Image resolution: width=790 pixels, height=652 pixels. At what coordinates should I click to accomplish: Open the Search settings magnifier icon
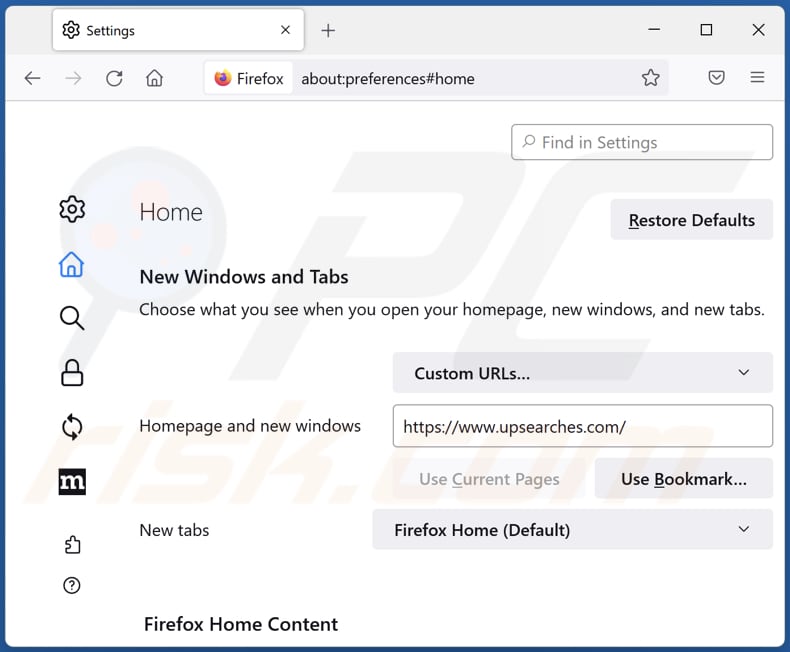72,318
